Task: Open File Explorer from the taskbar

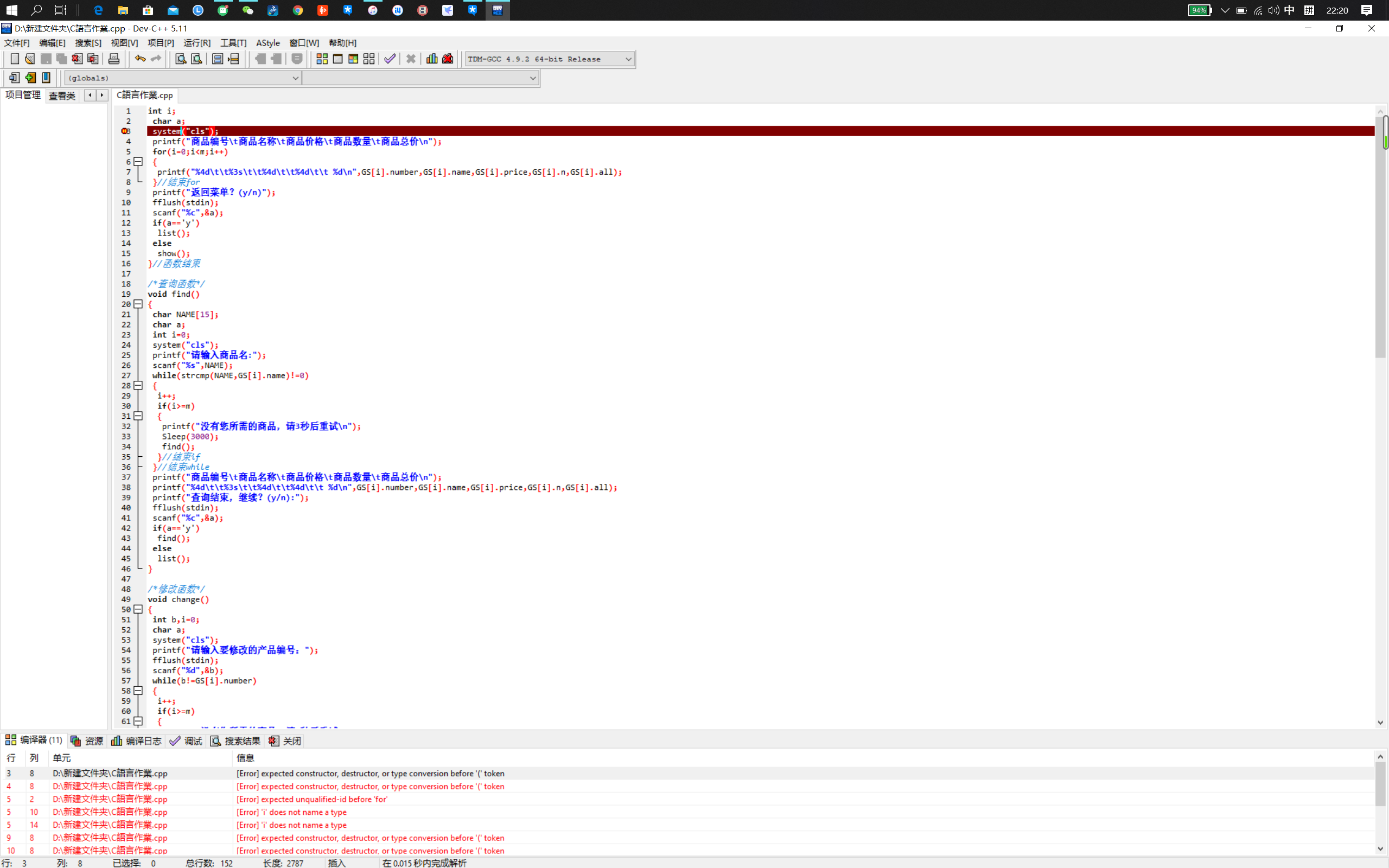Action: click(123, 10)
